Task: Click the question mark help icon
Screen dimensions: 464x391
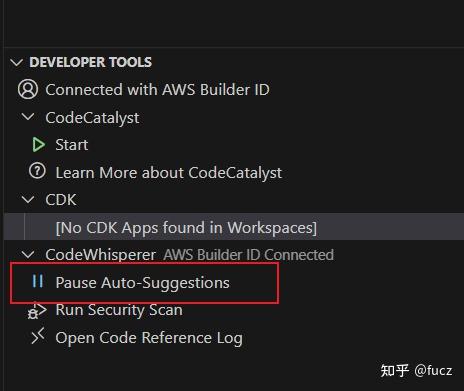Action: tap(37, 171)
